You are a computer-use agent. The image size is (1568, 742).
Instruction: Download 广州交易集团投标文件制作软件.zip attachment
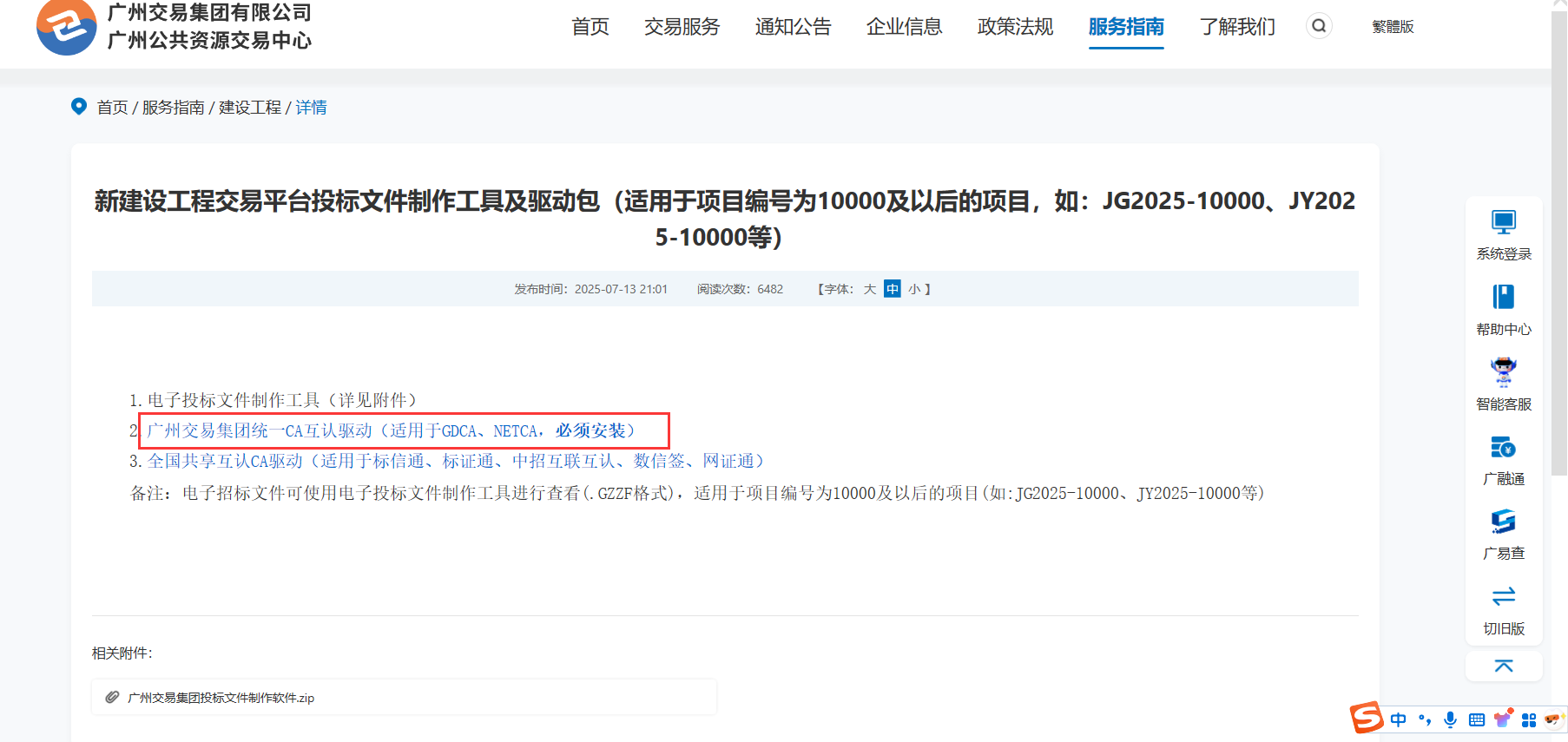[x=221, y=698]
